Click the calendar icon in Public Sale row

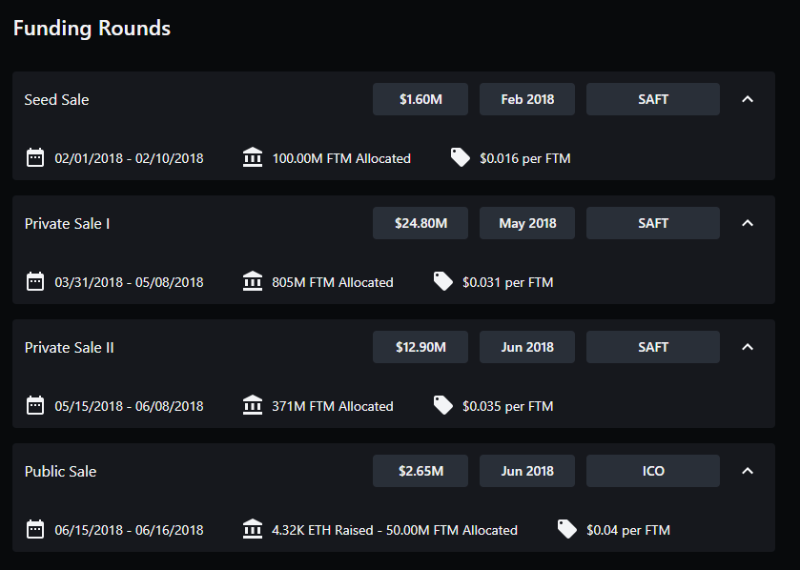[35, 530]
